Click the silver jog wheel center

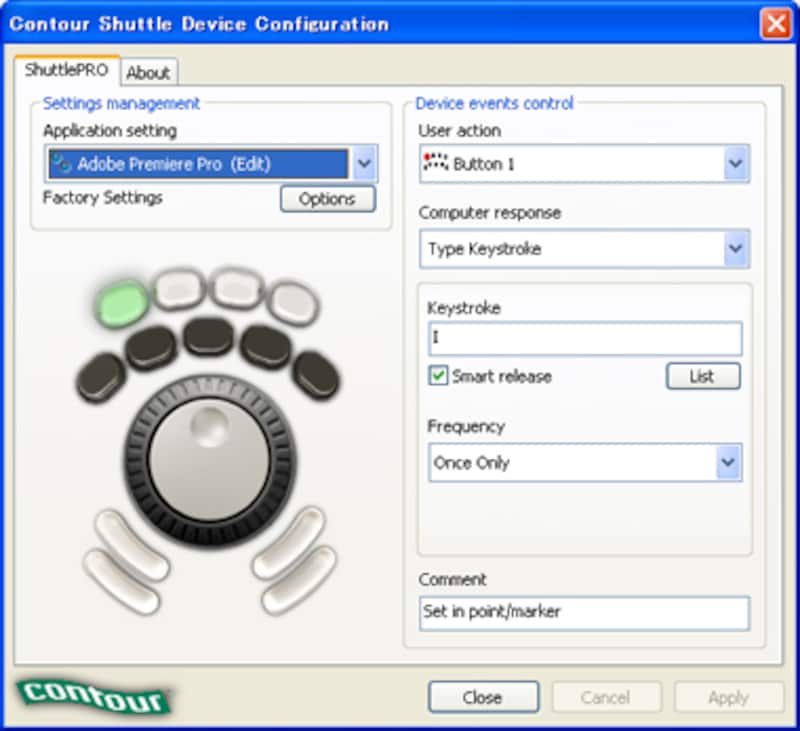pos(209,461)
